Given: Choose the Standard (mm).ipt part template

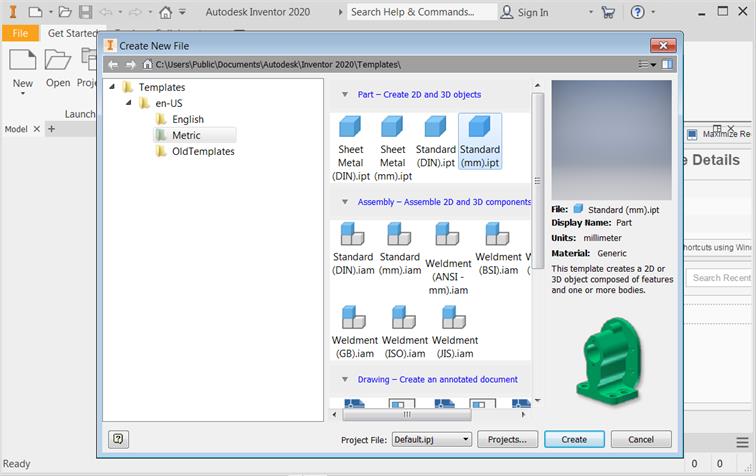Looking at the screenshot, I should point(480,141).
